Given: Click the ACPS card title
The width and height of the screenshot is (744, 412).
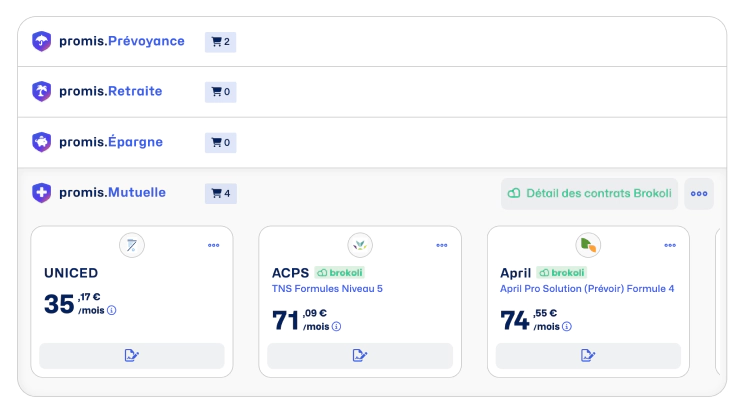Looking at the screenshot, I should [290, 273].
